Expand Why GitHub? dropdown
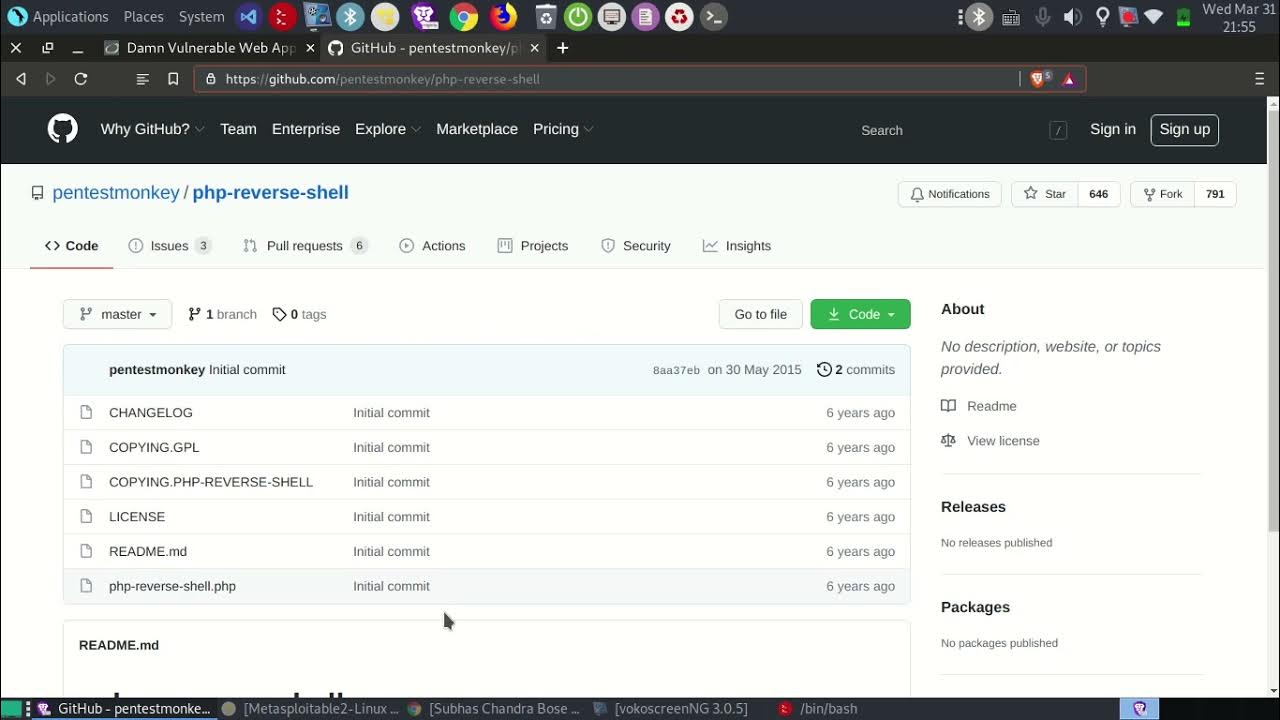The width and height of the screenshot is (1280, 720). 152,129
